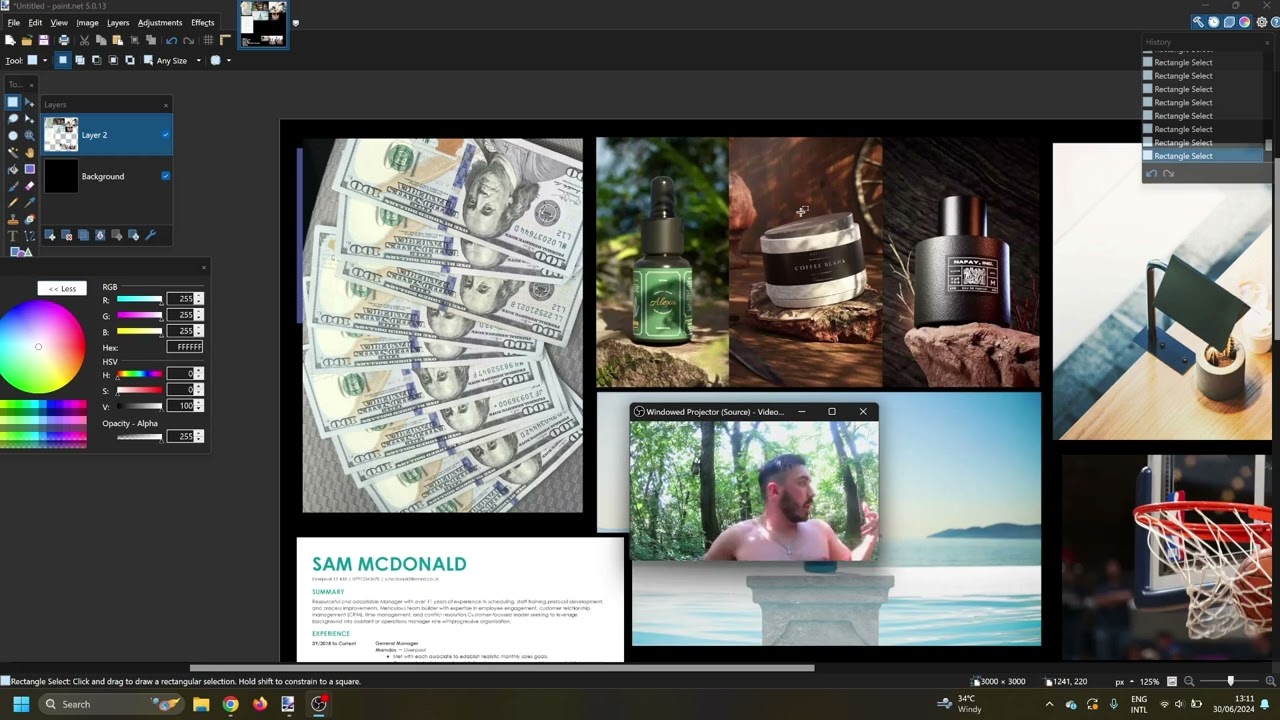Open the Edit menu
Image resolution: width=1280 pixels, height=720 pixels.
pos(35,22)
